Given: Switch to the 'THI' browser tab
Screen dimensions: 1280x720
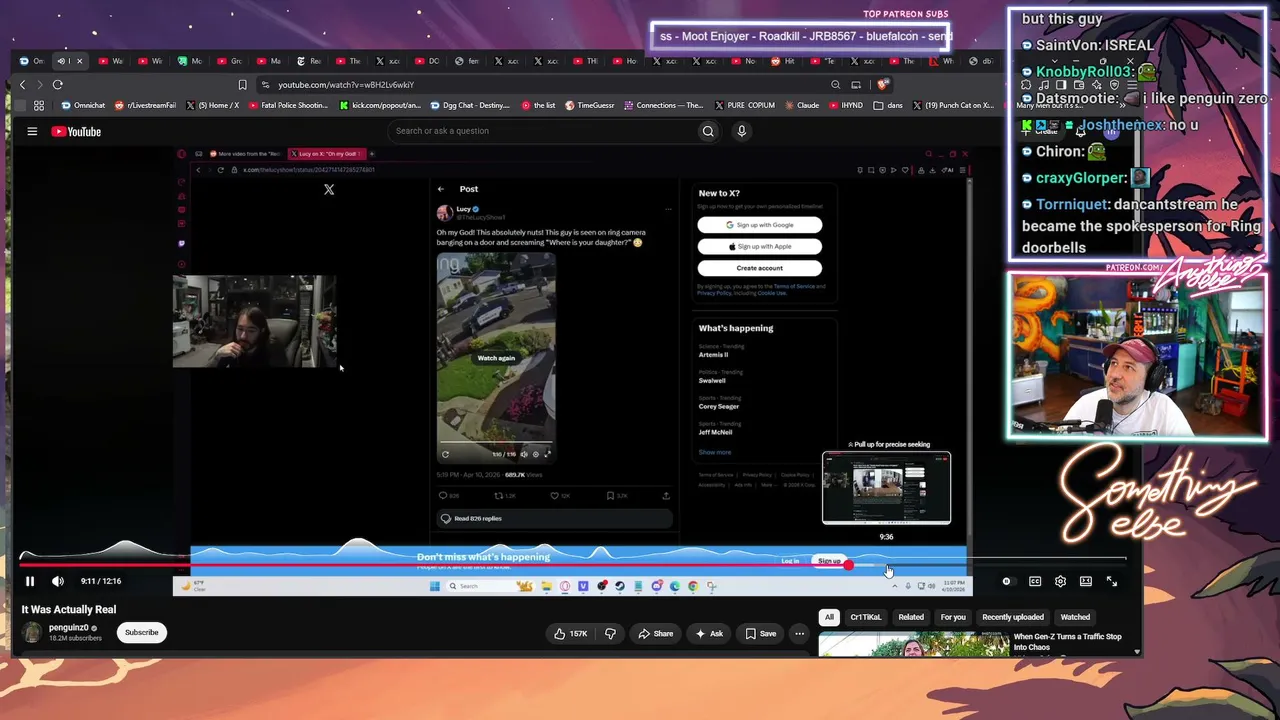Looking at the screenshot, I should [x=587, y=61].
